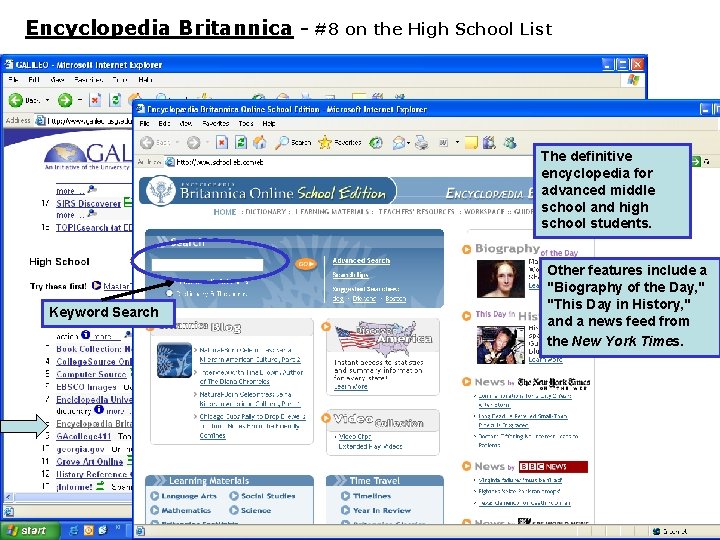Open Back history dropdown in GALILEO window

point(47,100)
